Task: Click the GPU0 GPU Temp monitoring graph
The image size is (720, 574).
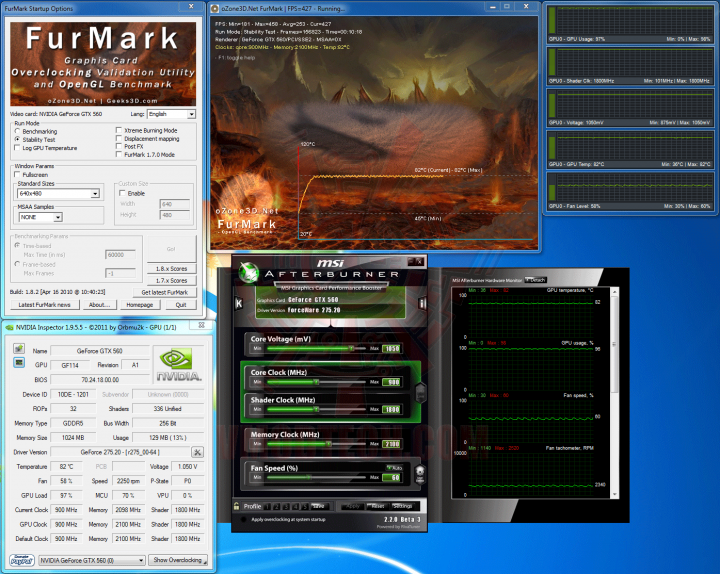Action: (x=629, y=150)
